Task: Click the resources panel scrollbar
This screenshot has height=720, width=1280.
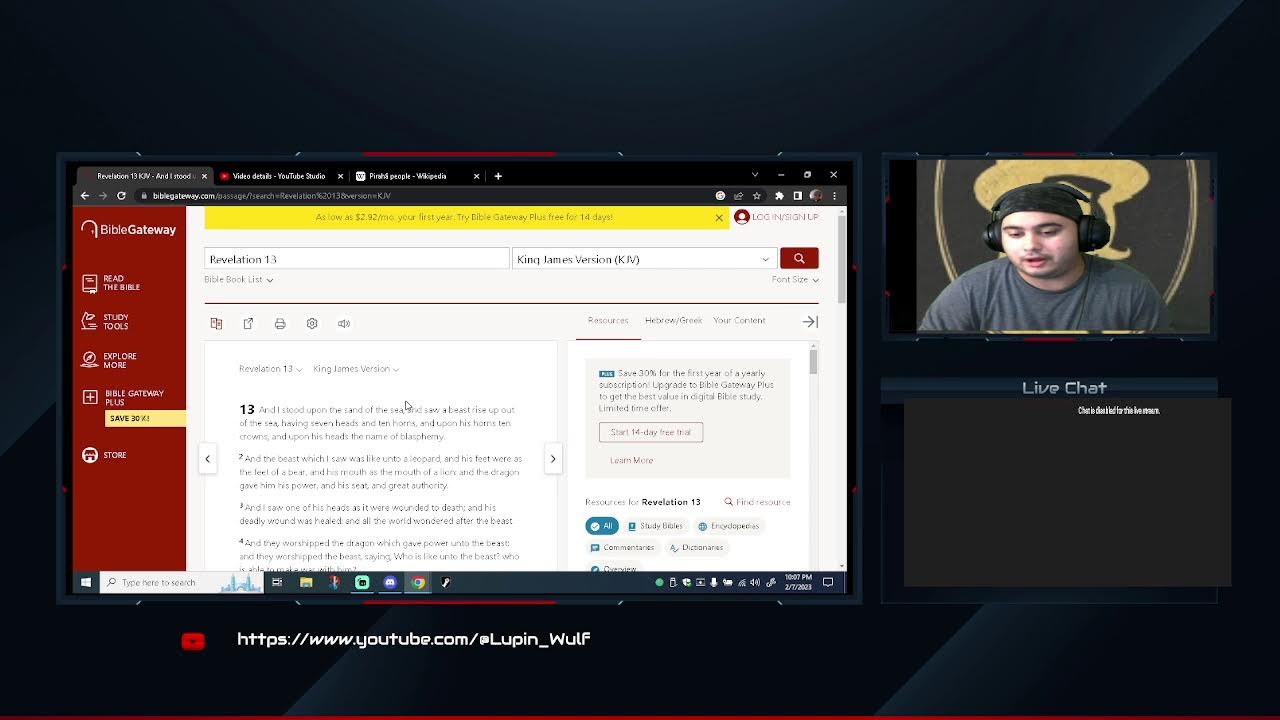Action: (x=814, y=362)
